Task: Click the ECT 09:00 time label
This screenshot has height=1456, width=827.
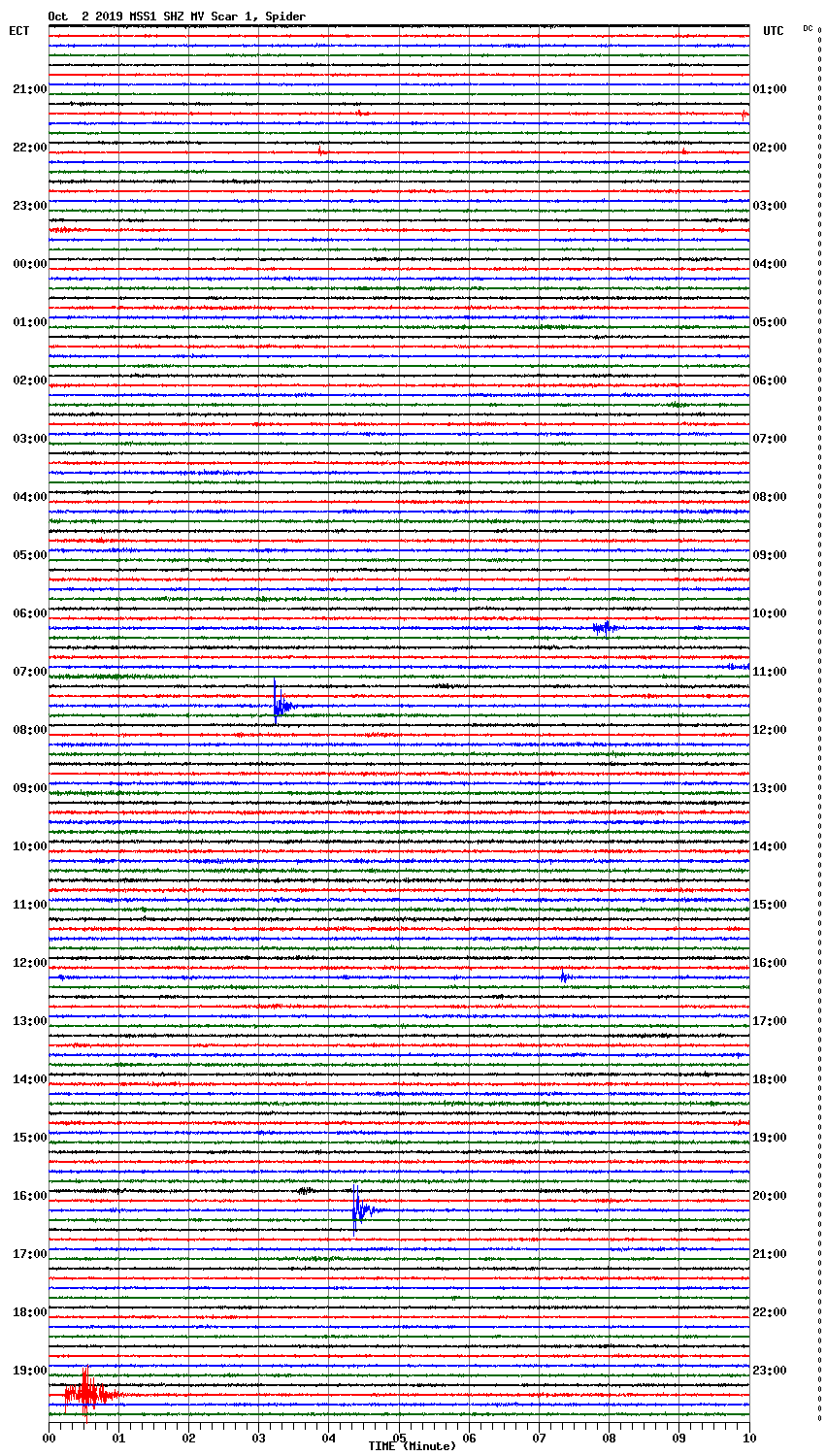Action: point(29,788)
